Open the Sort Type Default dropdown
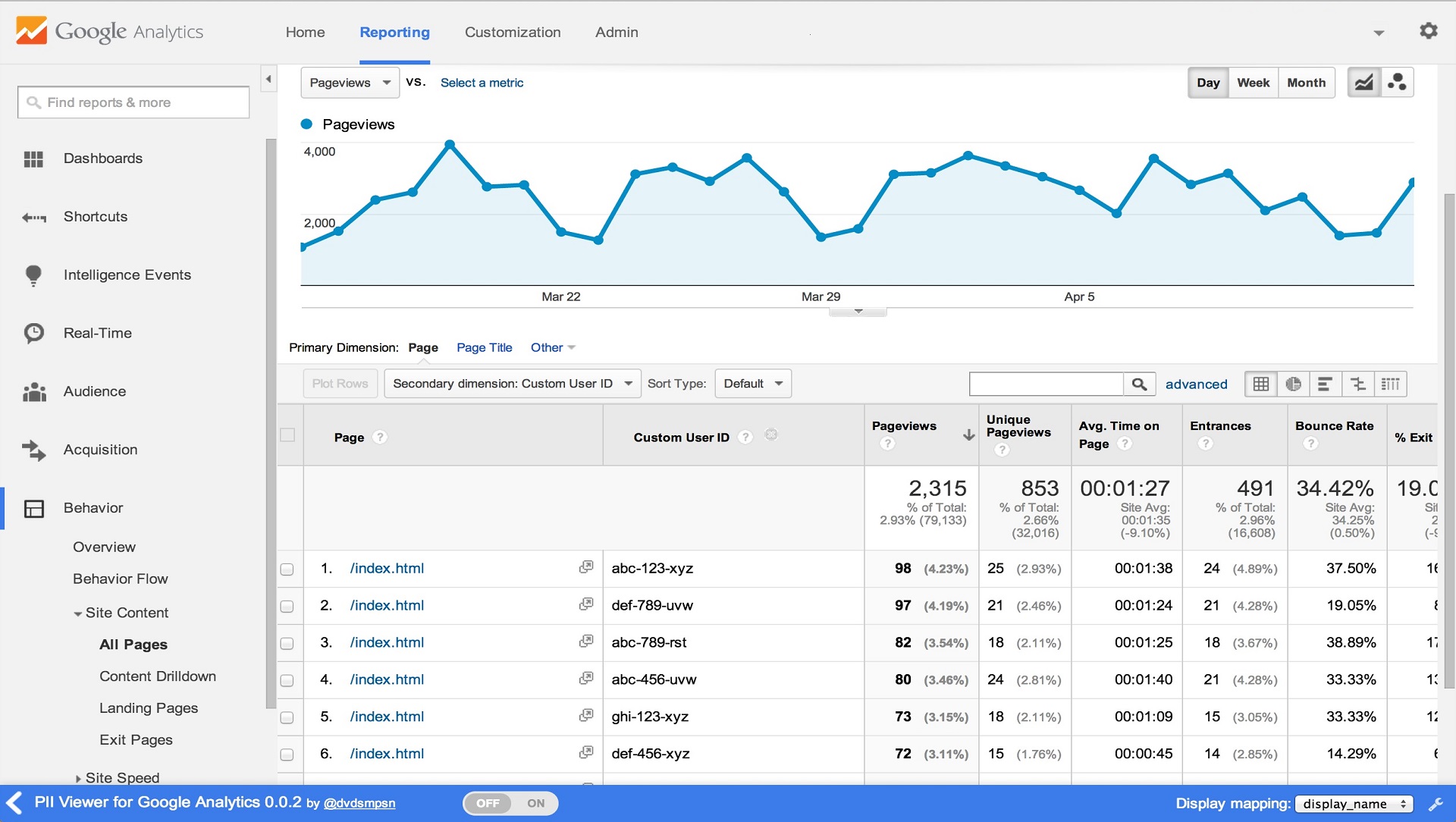The image size is (1456, 822). [x=752, y=384]
